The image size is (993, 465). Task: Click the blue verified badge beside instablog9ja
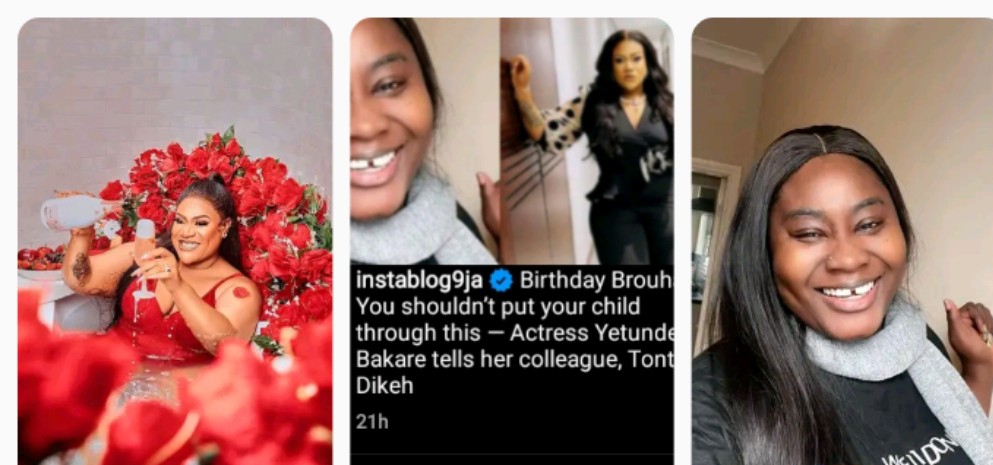tap(501, 280)
